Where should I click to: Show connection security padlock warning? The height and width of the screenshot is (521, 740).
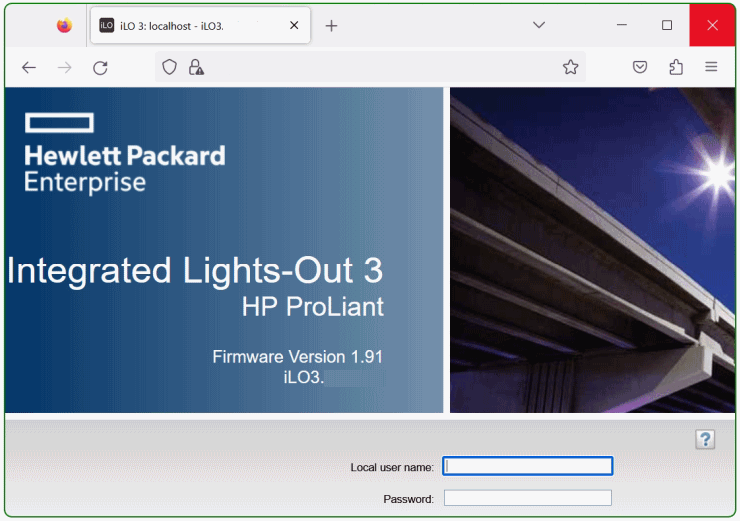[x=196, y=67]
